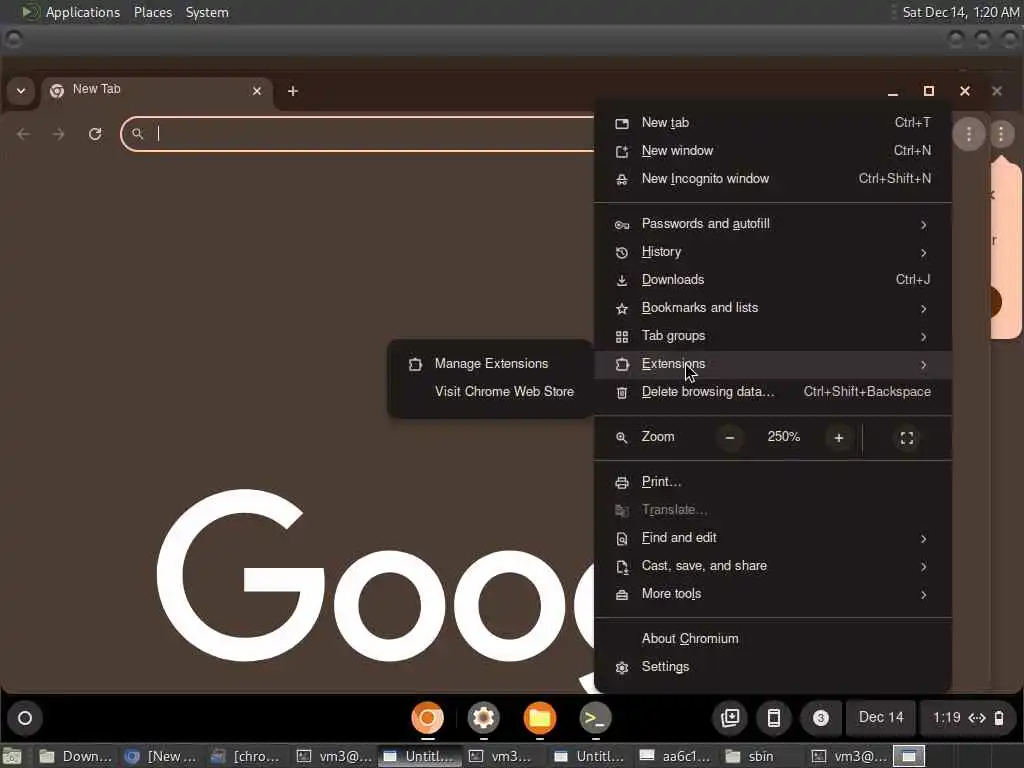This screenshot has height=768, width=1024.
Task: Click the printer icon beside Print
Action: [622, 483]
